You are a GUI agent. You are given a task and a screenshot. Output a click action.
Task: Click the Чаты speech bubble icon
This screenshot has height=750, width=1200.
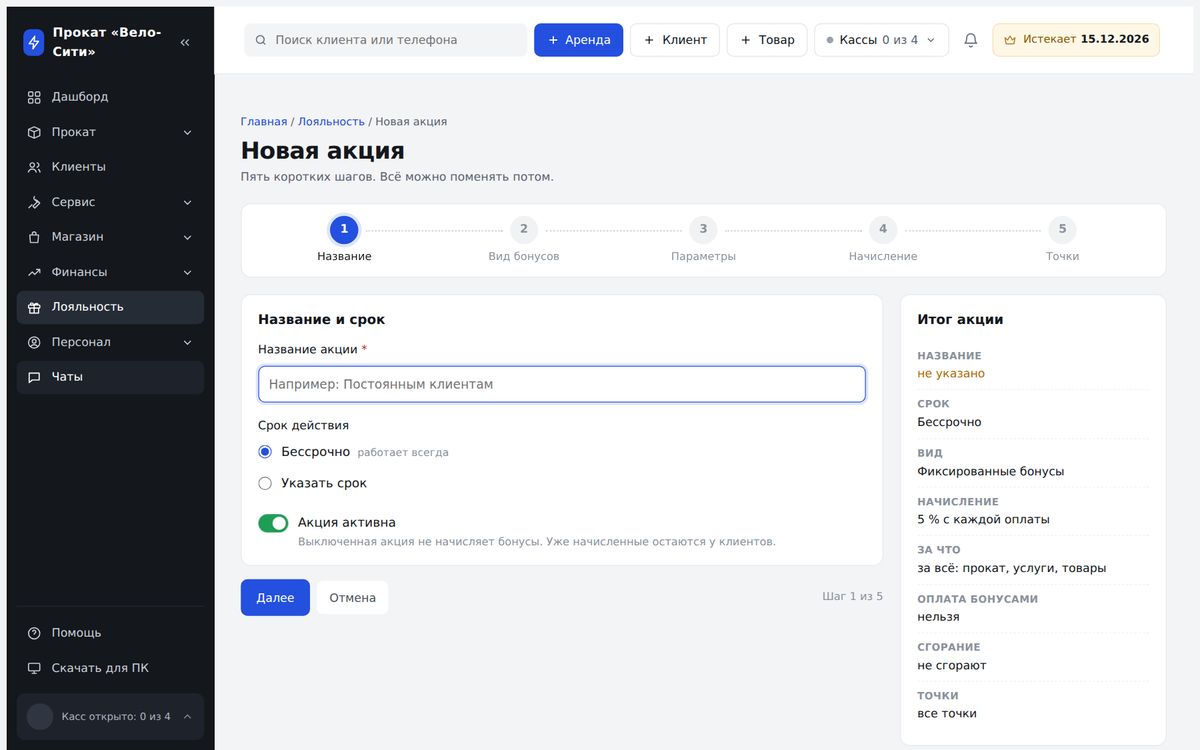34,377
